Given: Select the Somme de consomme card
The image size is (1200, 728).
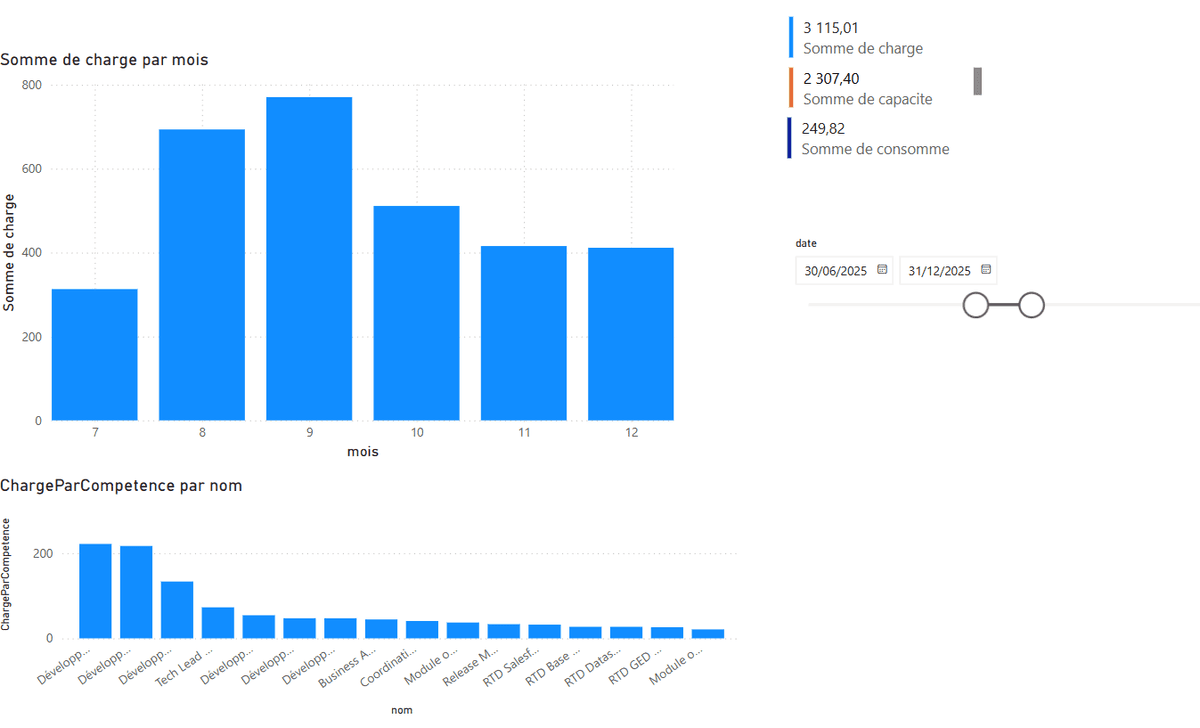Looking at the screenshot, I should click(x=875, y=138).
